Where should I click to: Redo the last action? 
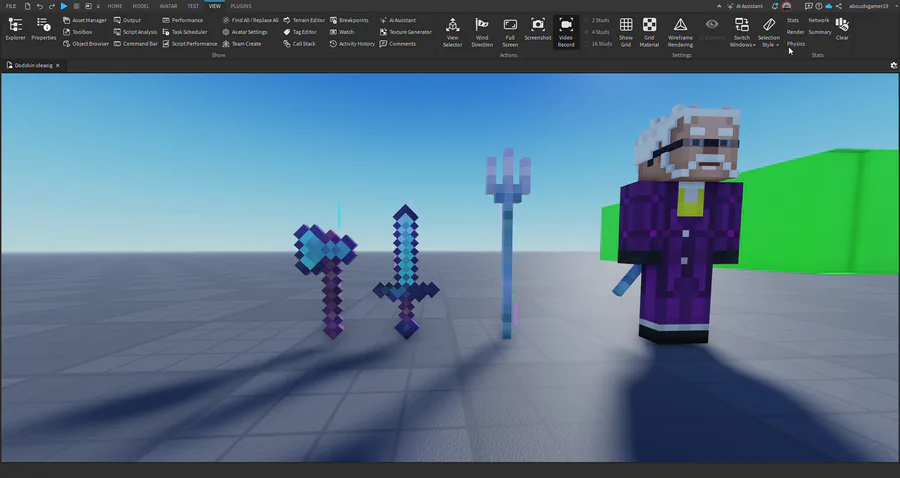[x=52, y=6]
